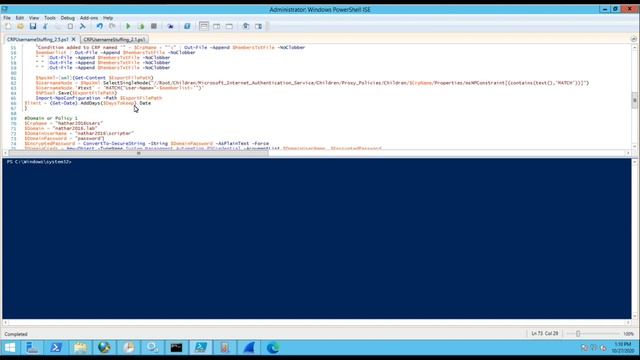Click the Clear console pane icon
The height and width of the screenshot is (360, 640).
pyautogui.click(x=83, y=26)
